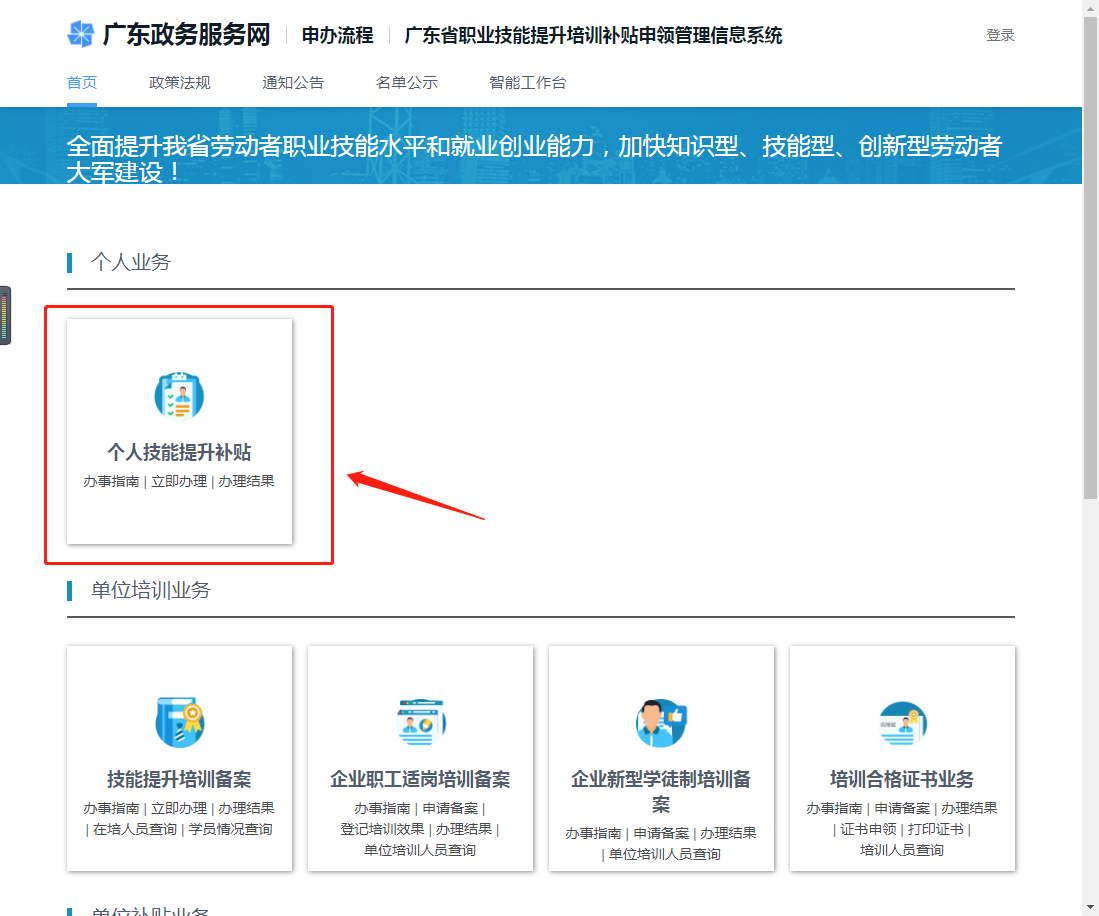Click 办理结果 under 培训合格证书业务
The width and height of the screenshot is (1099, 916).
pos(969,808)
